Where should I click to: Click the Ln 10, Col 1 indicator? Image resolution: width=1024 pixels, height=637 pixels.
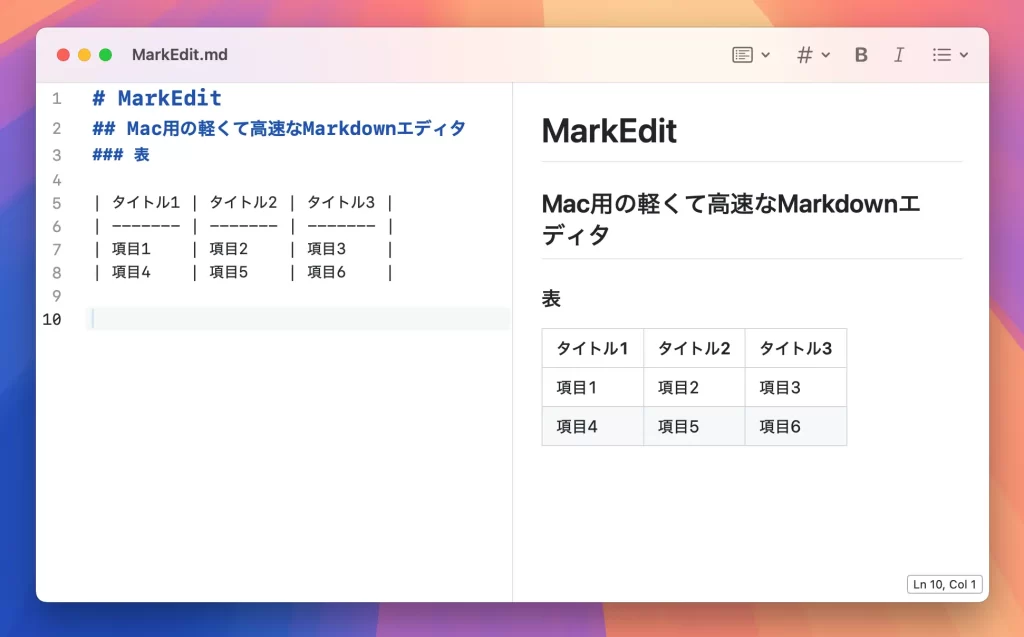coord(944,584)
